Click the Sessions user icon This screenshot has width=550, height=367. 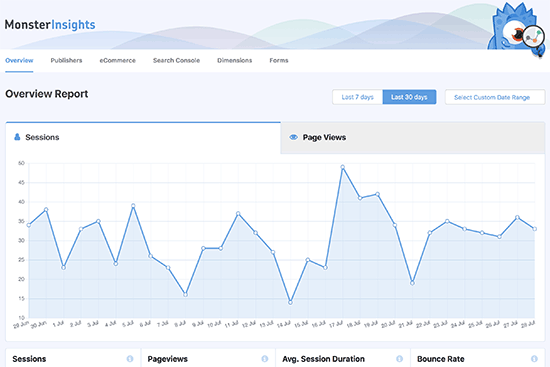click(17, 137)
